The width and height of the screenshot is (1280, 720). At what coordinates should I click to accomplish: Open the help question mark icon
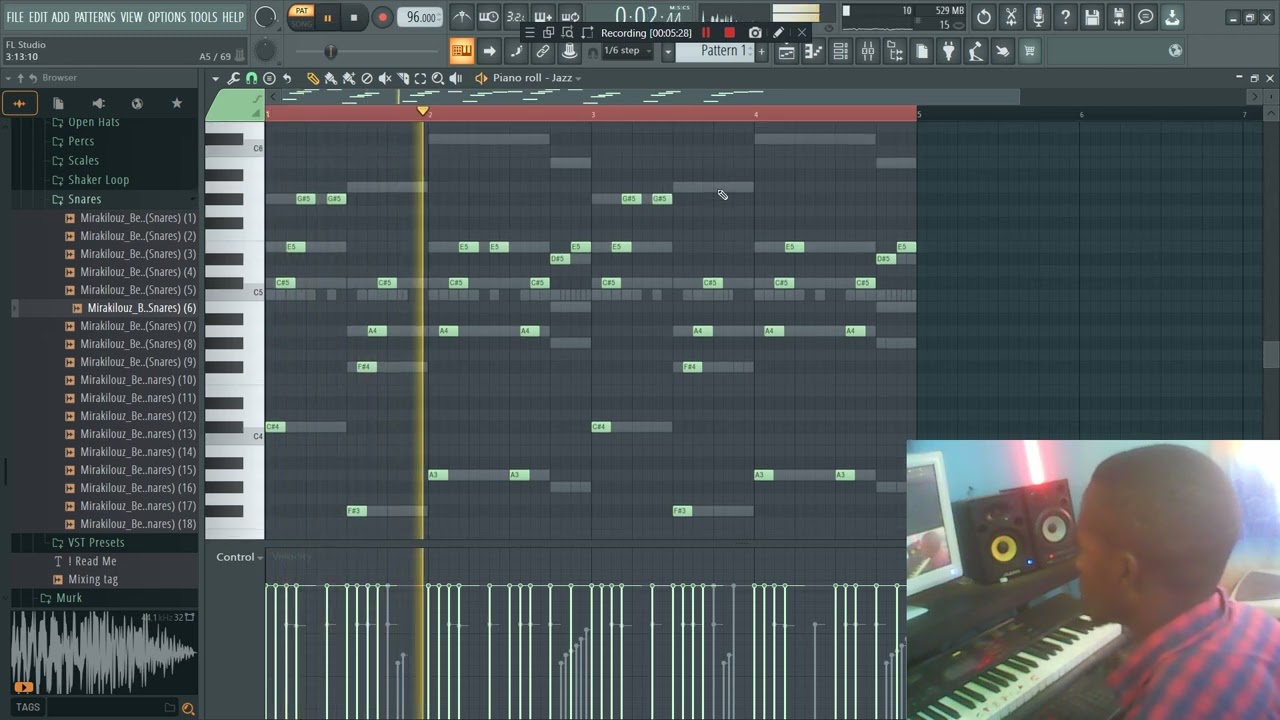click(x=1065, y=17)
